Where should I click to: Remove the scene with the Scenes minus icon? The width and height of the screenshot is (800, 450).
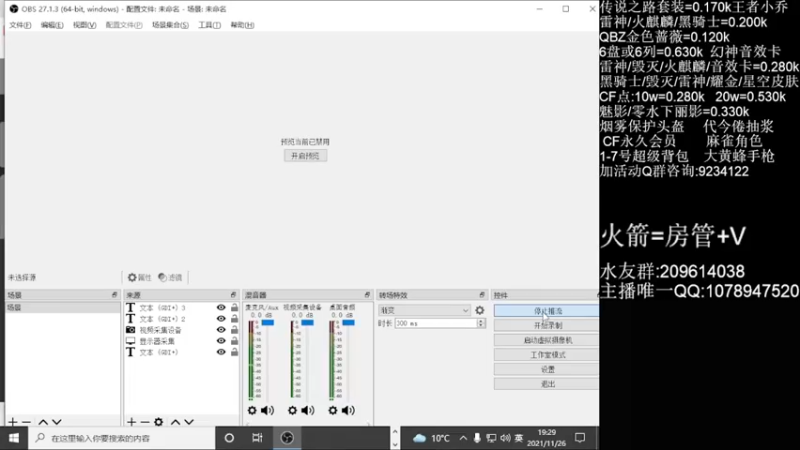[27, 422]
